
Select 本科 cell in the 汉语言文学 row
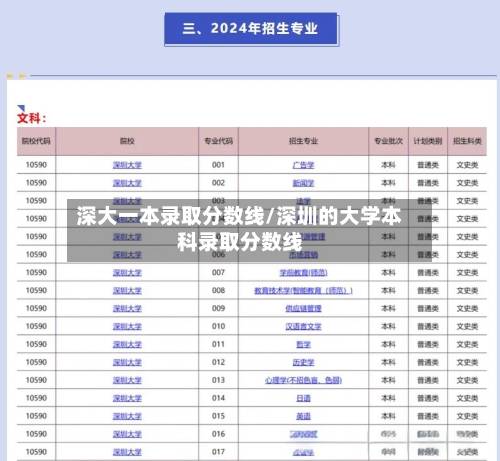pos(388,326)
